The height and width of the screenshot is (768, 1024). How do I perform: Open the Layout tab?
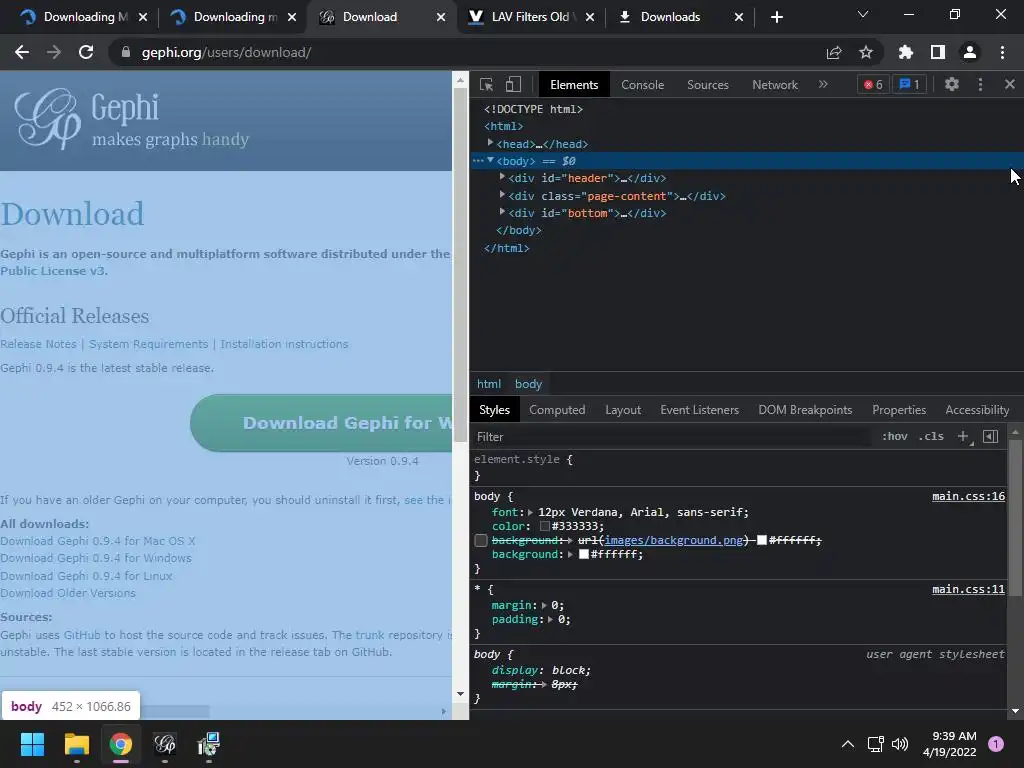(623, 410)
